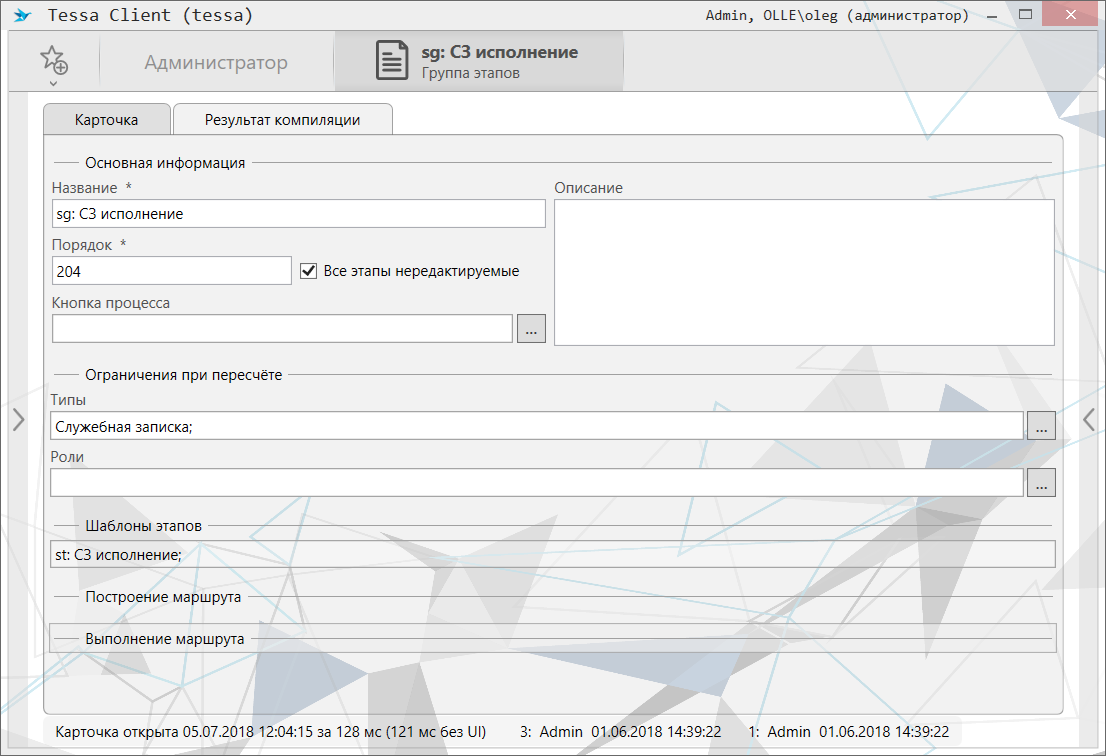Click the Tessa bird logo icon
This screenshot has width=1106, height=756.
[x=22, y=16]
